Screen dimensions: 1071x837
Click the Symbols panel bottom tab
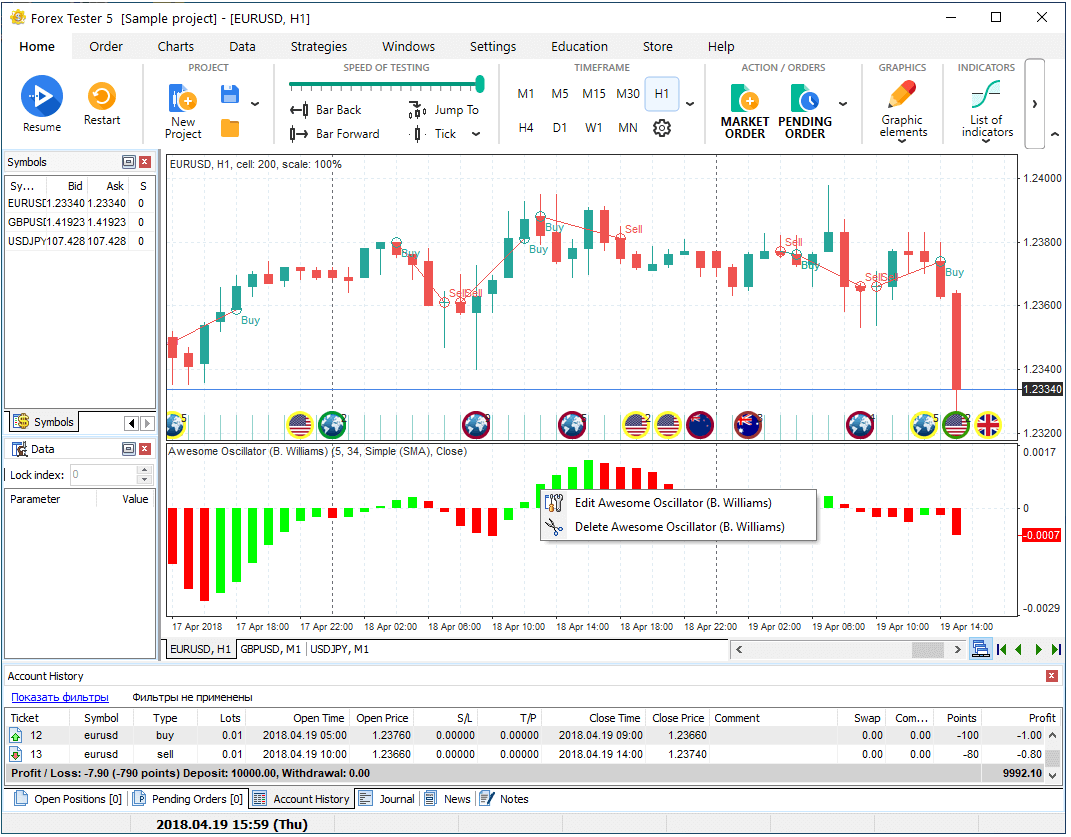pyautogui.click(x=43, y=422)
